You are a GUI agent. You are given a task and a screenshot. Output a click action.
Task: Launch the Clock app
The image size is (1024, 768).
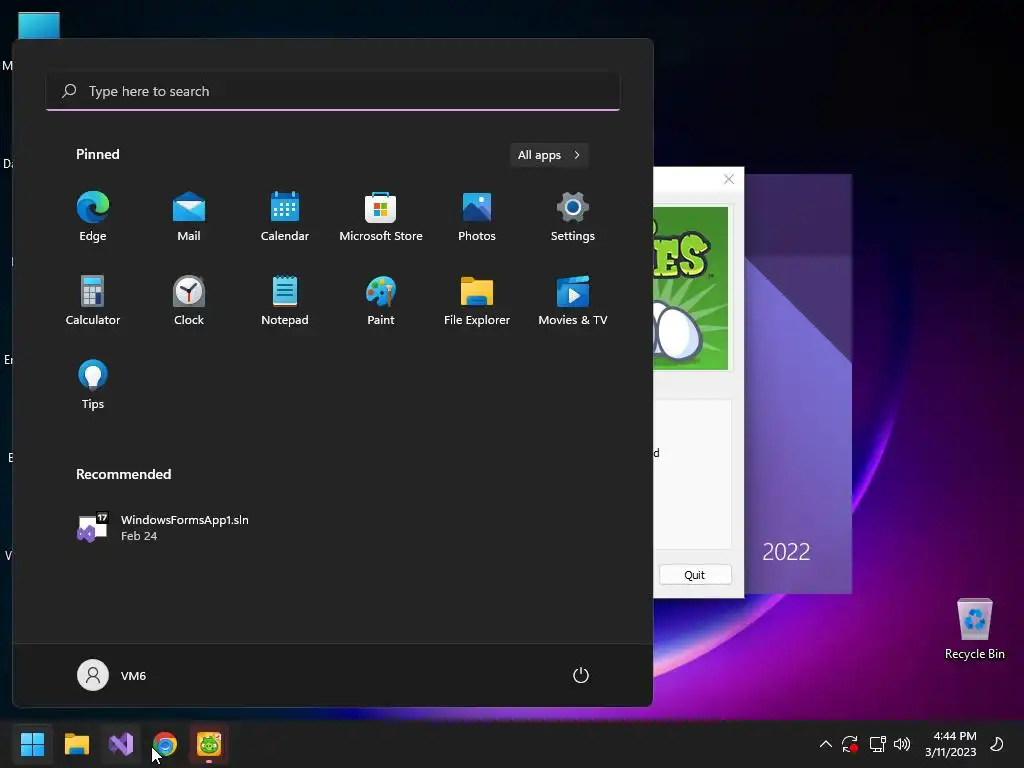pos(189,300)
